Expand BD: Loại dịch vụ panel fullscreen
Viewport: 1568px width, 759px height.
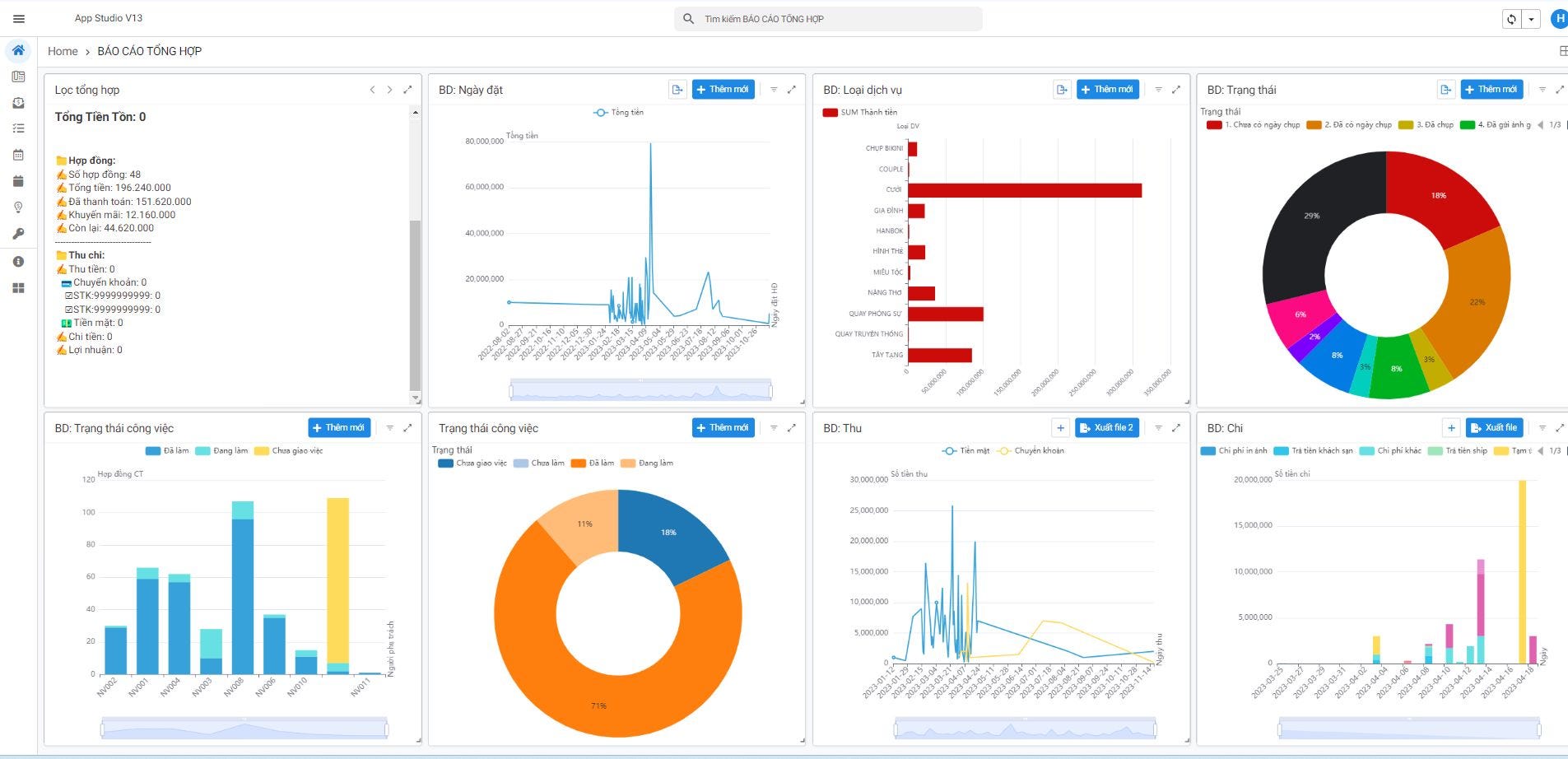1176,90
